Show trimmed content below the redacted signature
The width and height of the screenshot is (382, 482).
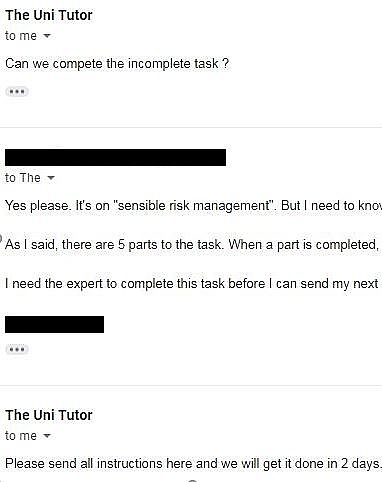coord(17,350)
